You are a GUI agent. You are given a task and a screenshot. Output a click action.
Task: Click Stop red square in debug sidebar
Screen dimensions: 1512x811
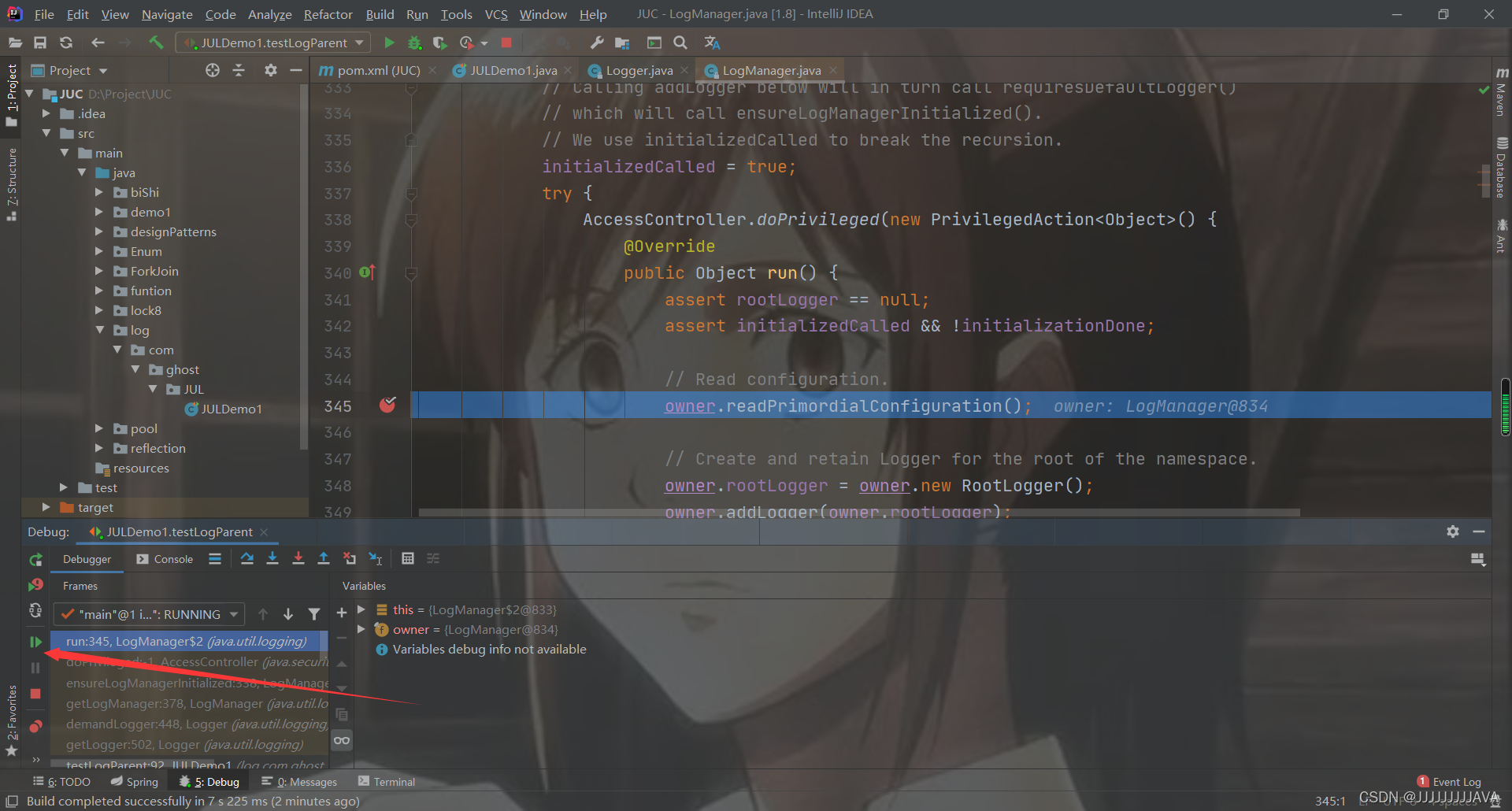pyautogui.click(x=35, y=694)
